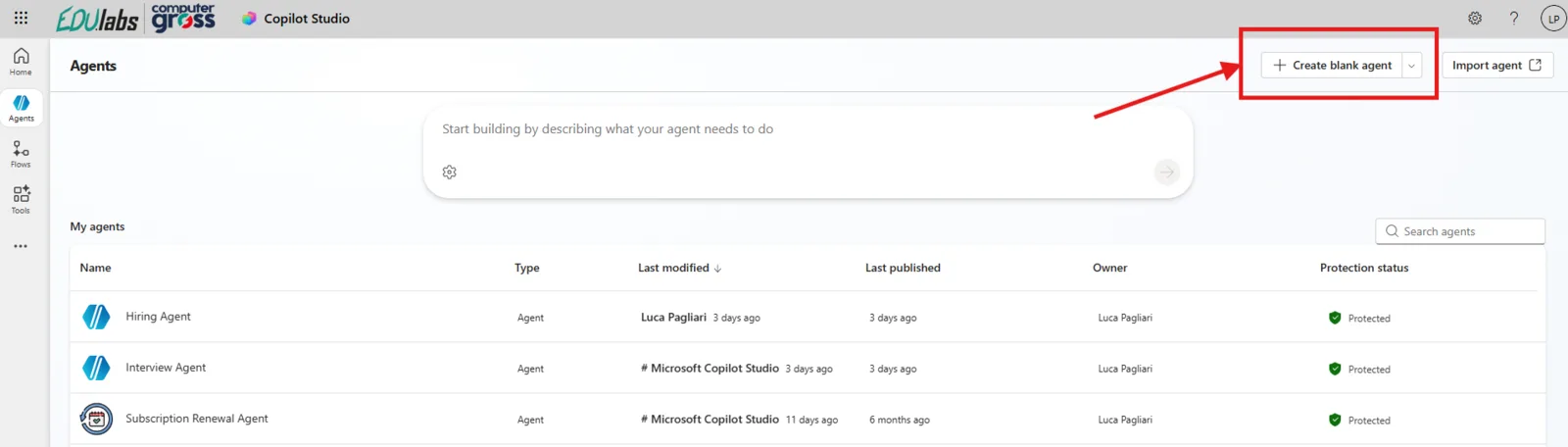
Task: Expand the more options ellipsis in sidebar
Action: click(x=21, y=246)
